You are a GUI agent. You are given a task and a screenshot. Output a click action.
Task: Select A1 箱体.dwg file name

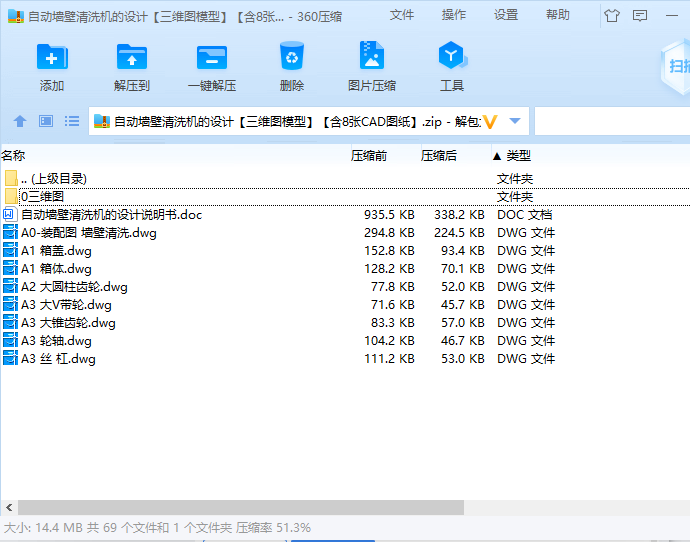point(56,269)
